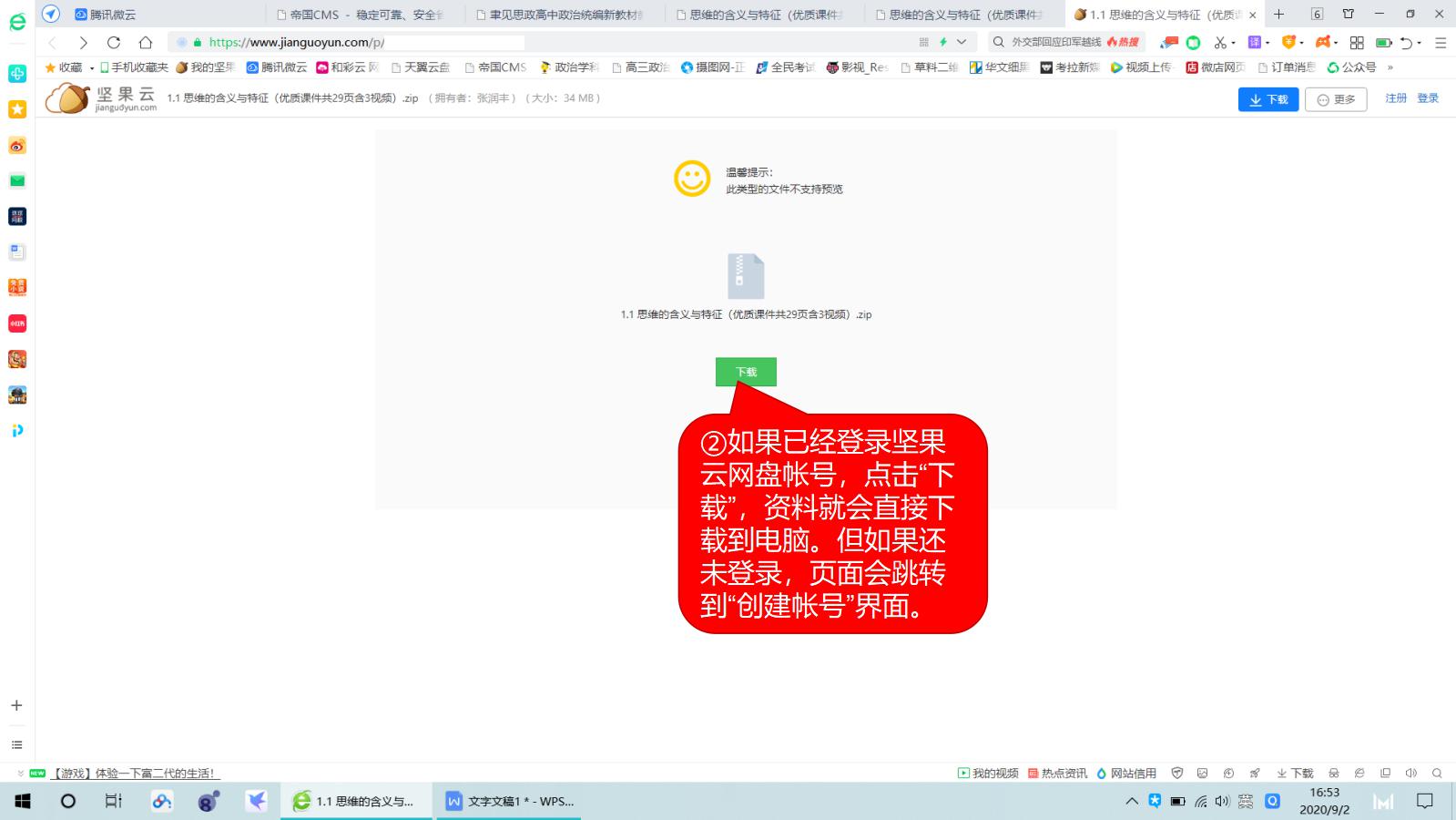Switch to the 文字文稿1 WPS taskbar window
The width and height of the screenshot is (1456, 820).
pos(509,801)
